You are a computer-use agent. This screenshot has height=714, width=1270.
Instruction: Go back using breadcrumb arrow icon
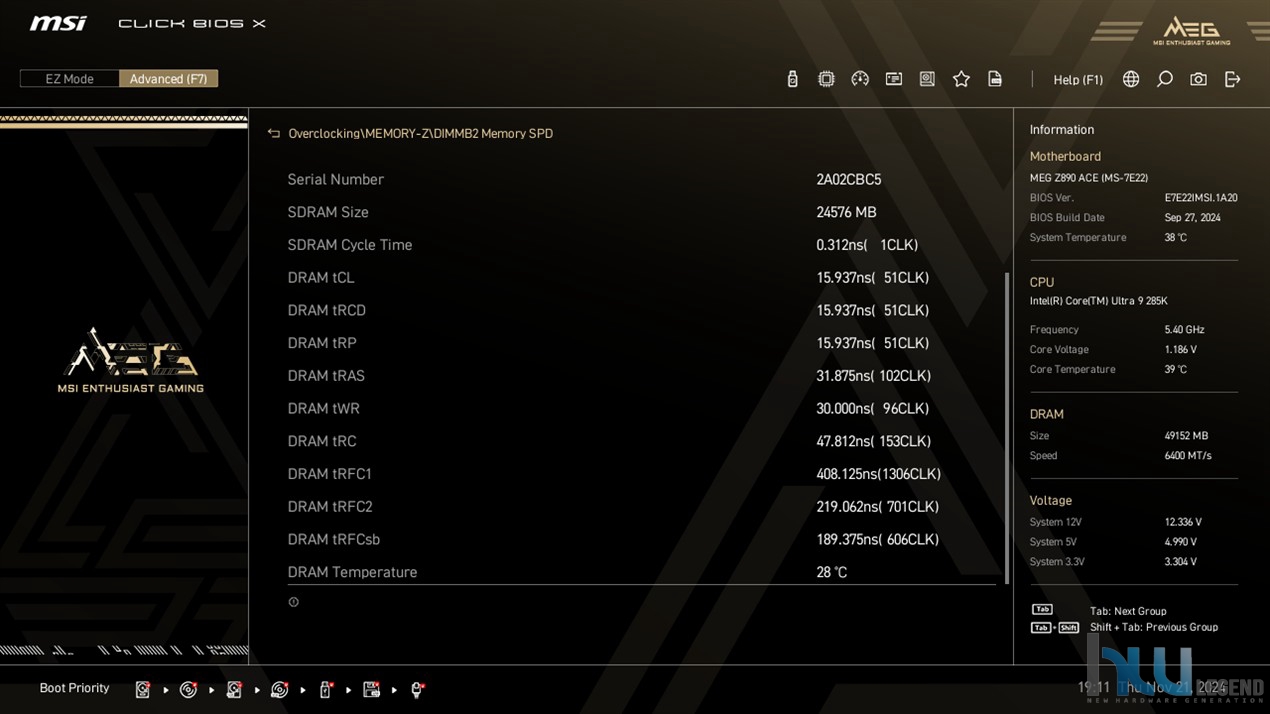click(x=274, y=133)
